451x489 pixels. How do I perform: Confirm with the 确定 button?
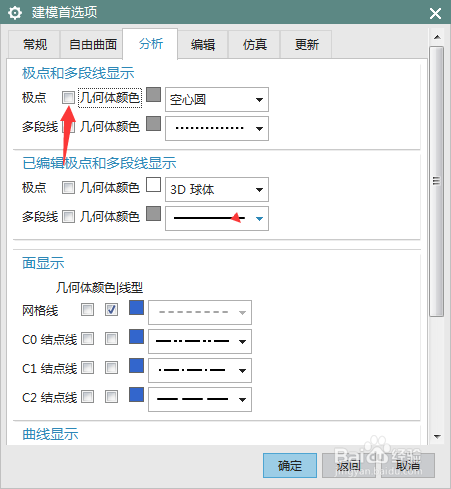pos(290,465)
